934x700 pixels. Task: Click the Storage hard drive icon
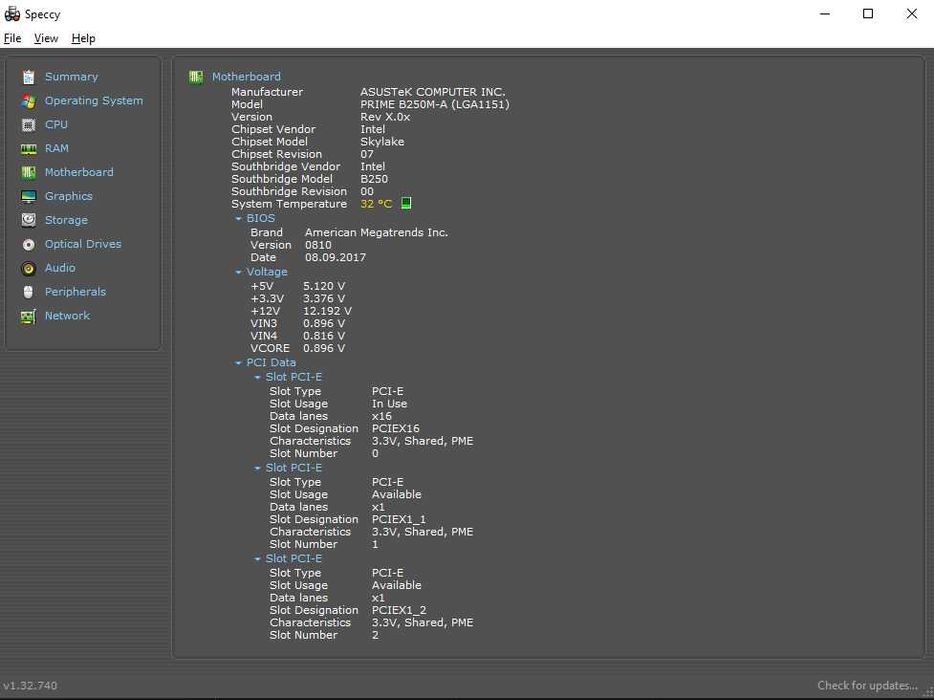(x=28, y=220)
